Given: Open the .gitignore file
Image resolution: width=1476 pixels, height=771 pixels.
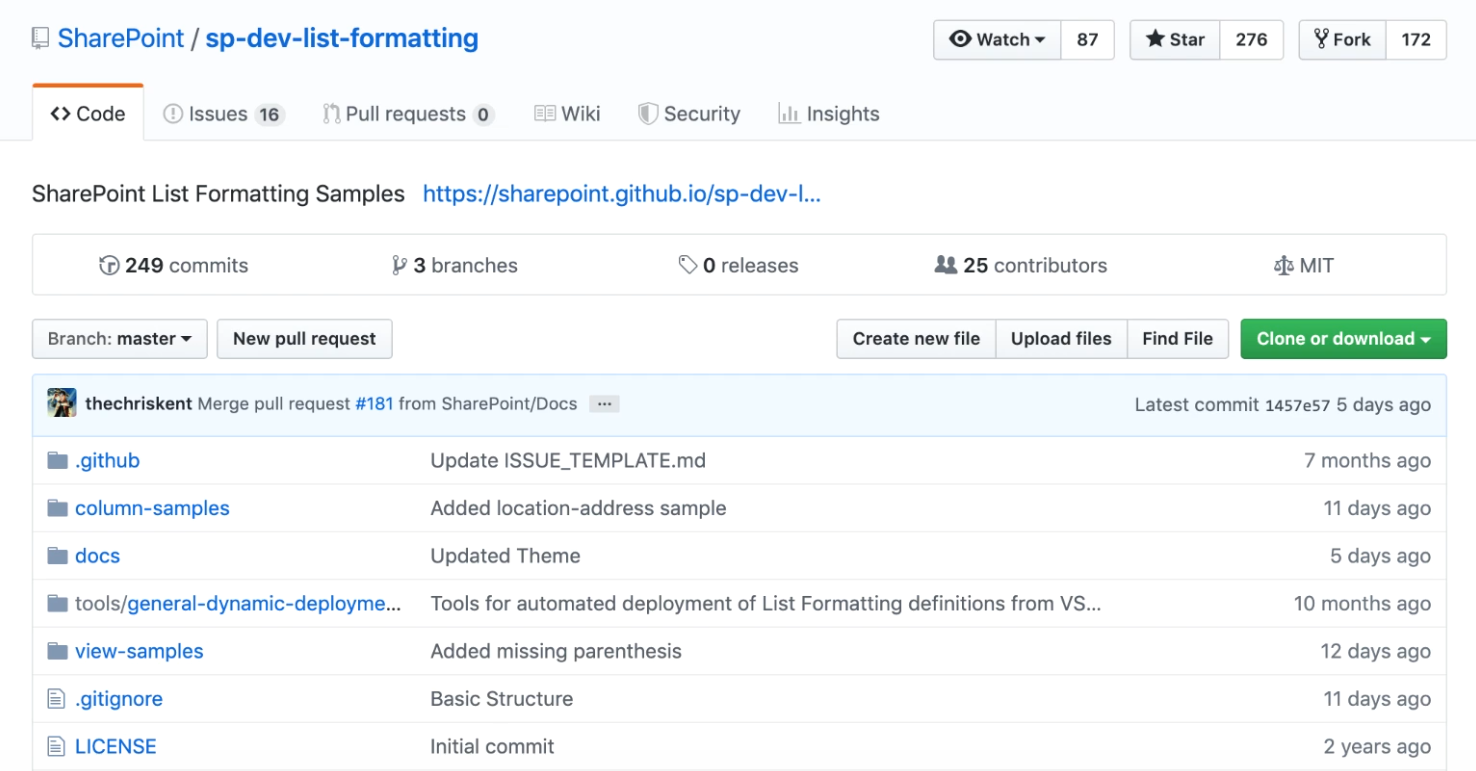Looking at the screenshot, I should click(119, 699).
